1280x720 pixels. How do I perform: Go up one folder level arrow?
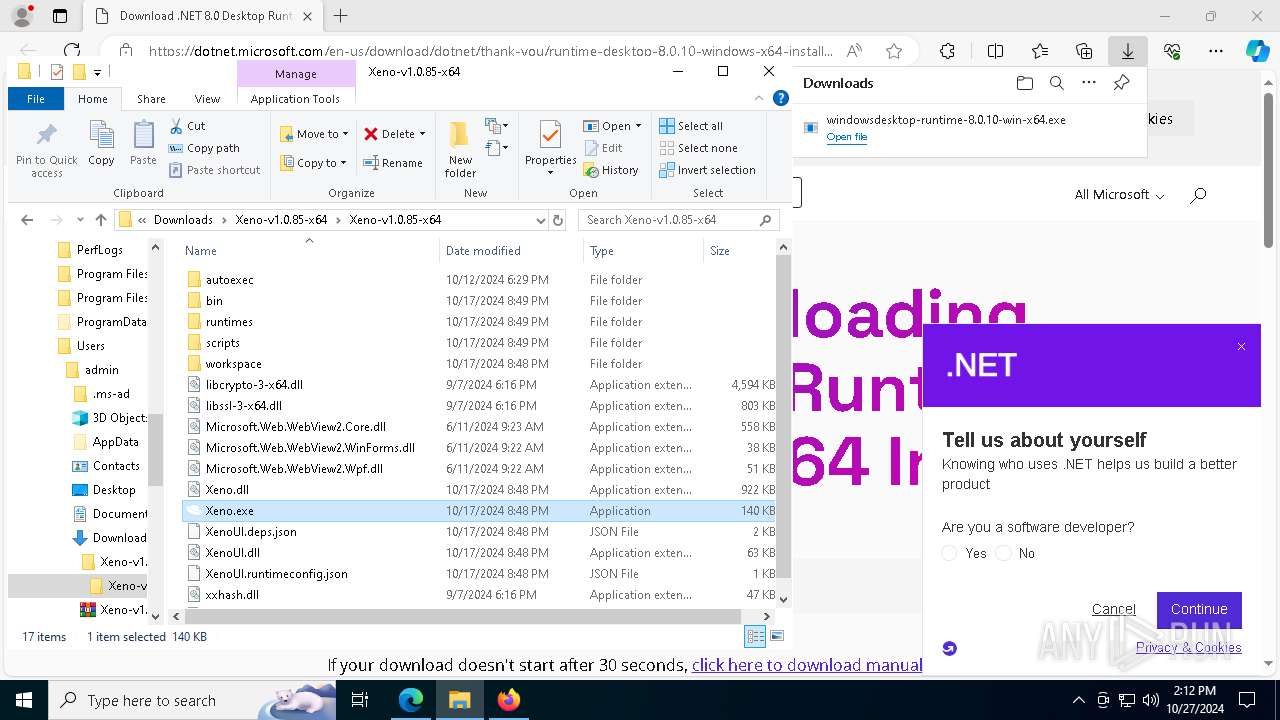tap(101, 220)
